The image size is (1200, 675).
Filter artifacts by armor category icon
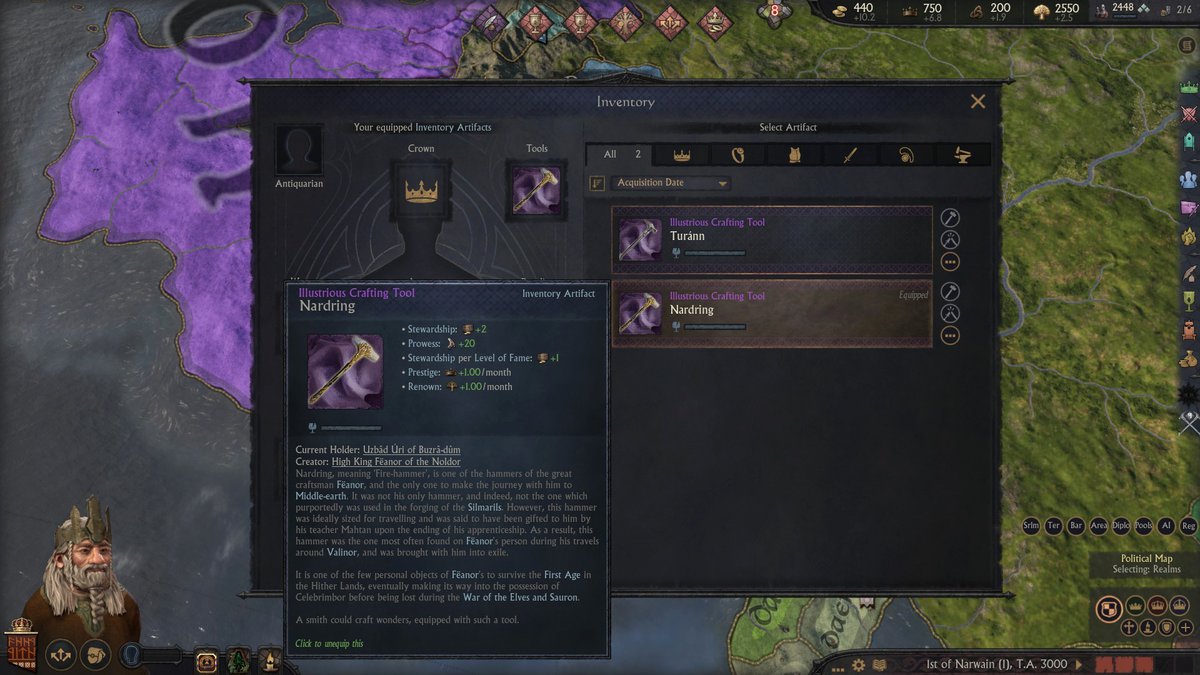coord(795,155)
